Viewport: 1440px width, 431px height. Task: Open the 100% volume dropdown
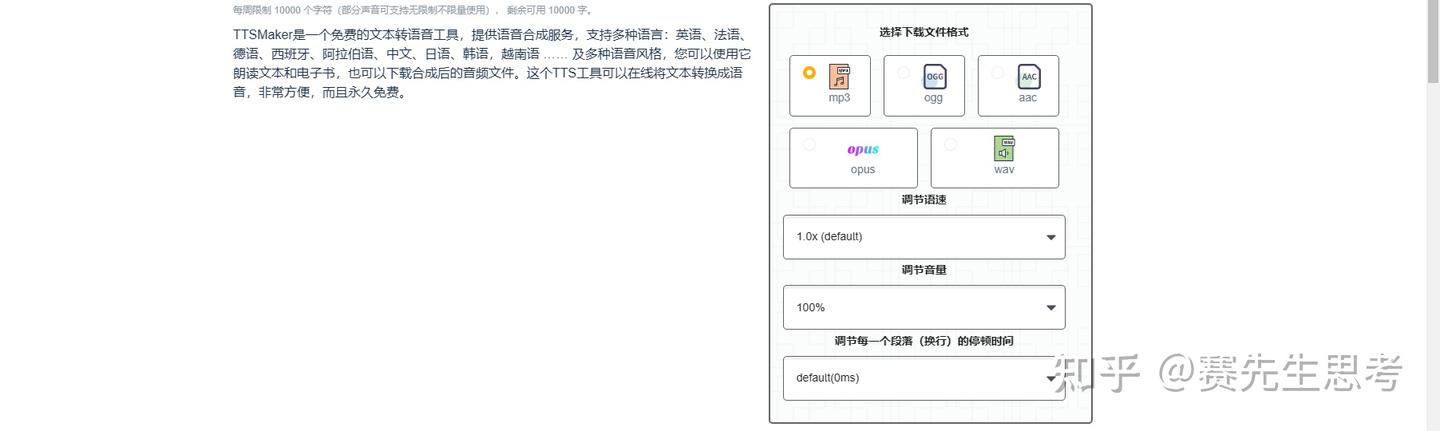[924, 307]
